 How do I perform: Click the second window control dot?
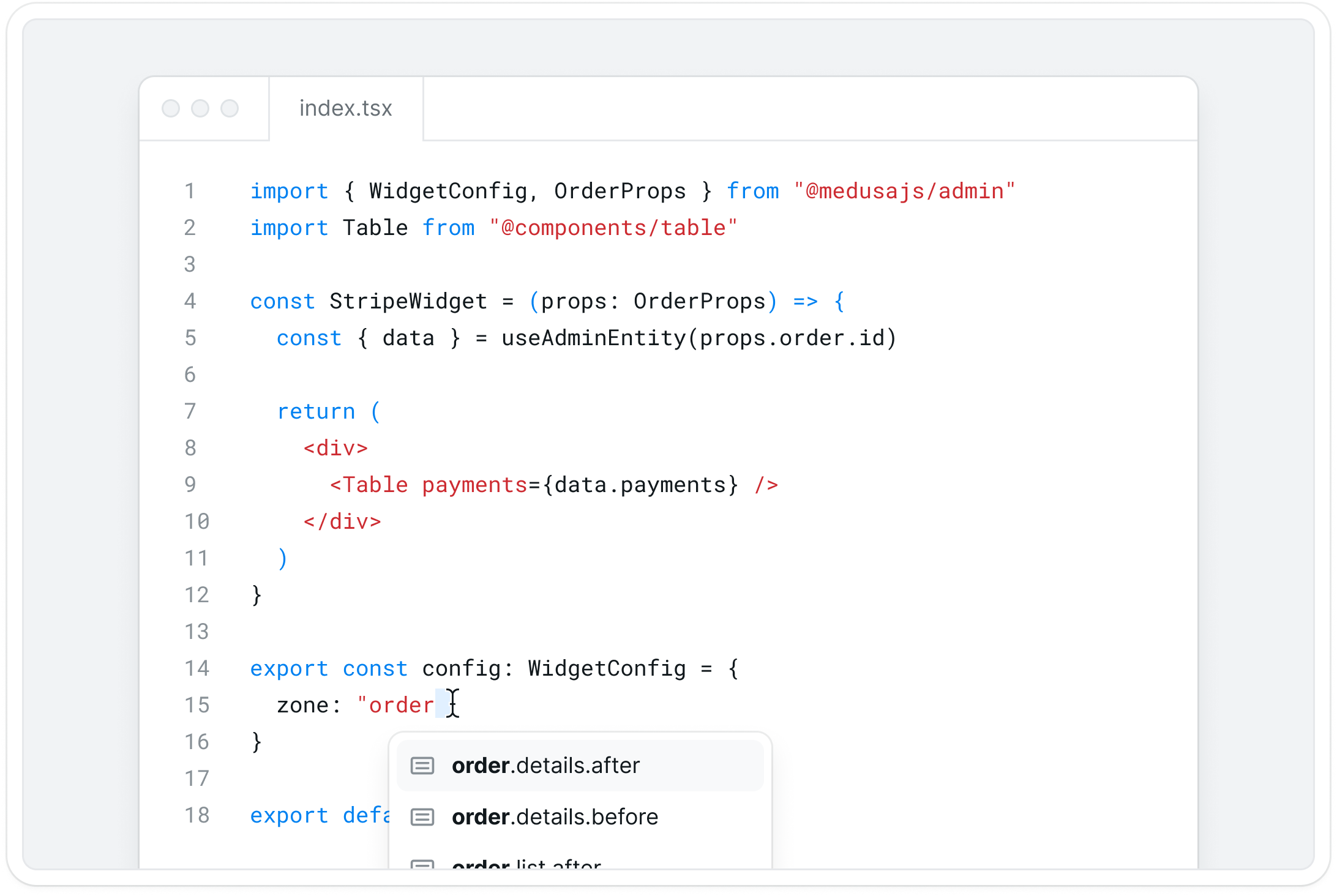(200, 108)
